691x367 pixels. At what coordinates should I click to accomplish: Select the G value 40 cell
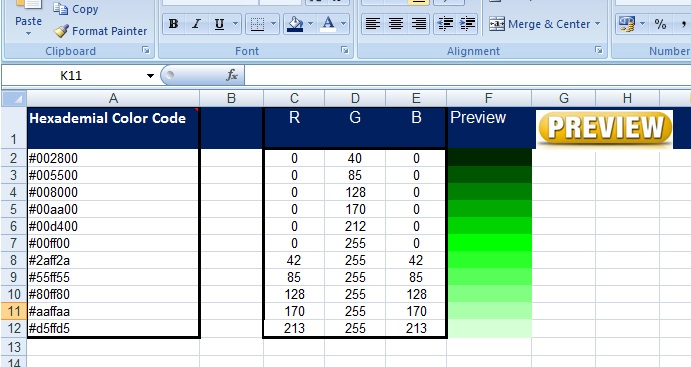tap(355, 158)
